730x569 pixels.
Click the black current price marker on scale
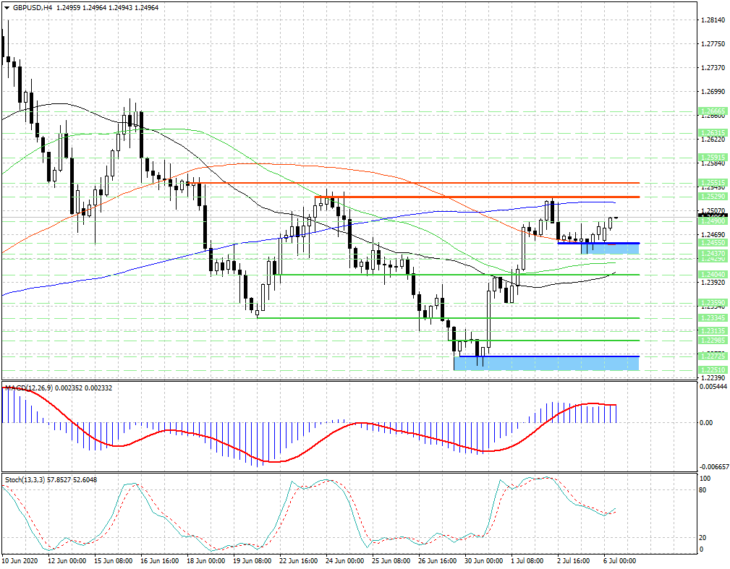pyautogui.click(x=713, y=216)
